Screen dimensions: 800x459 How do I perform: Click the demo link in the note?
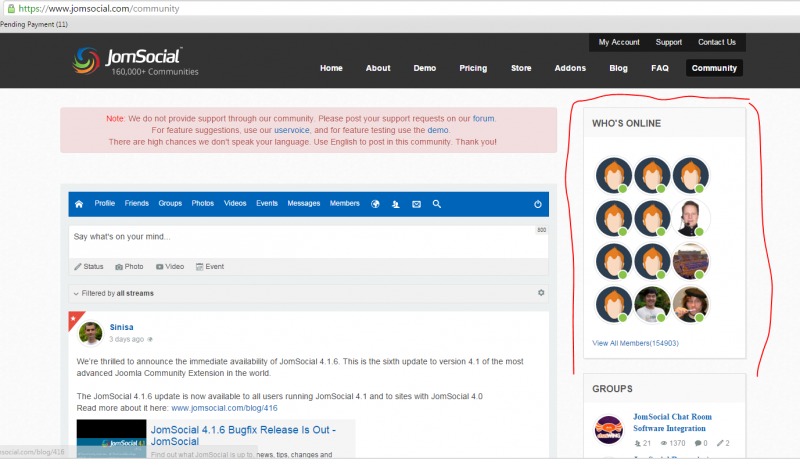[x=438, y=130]
